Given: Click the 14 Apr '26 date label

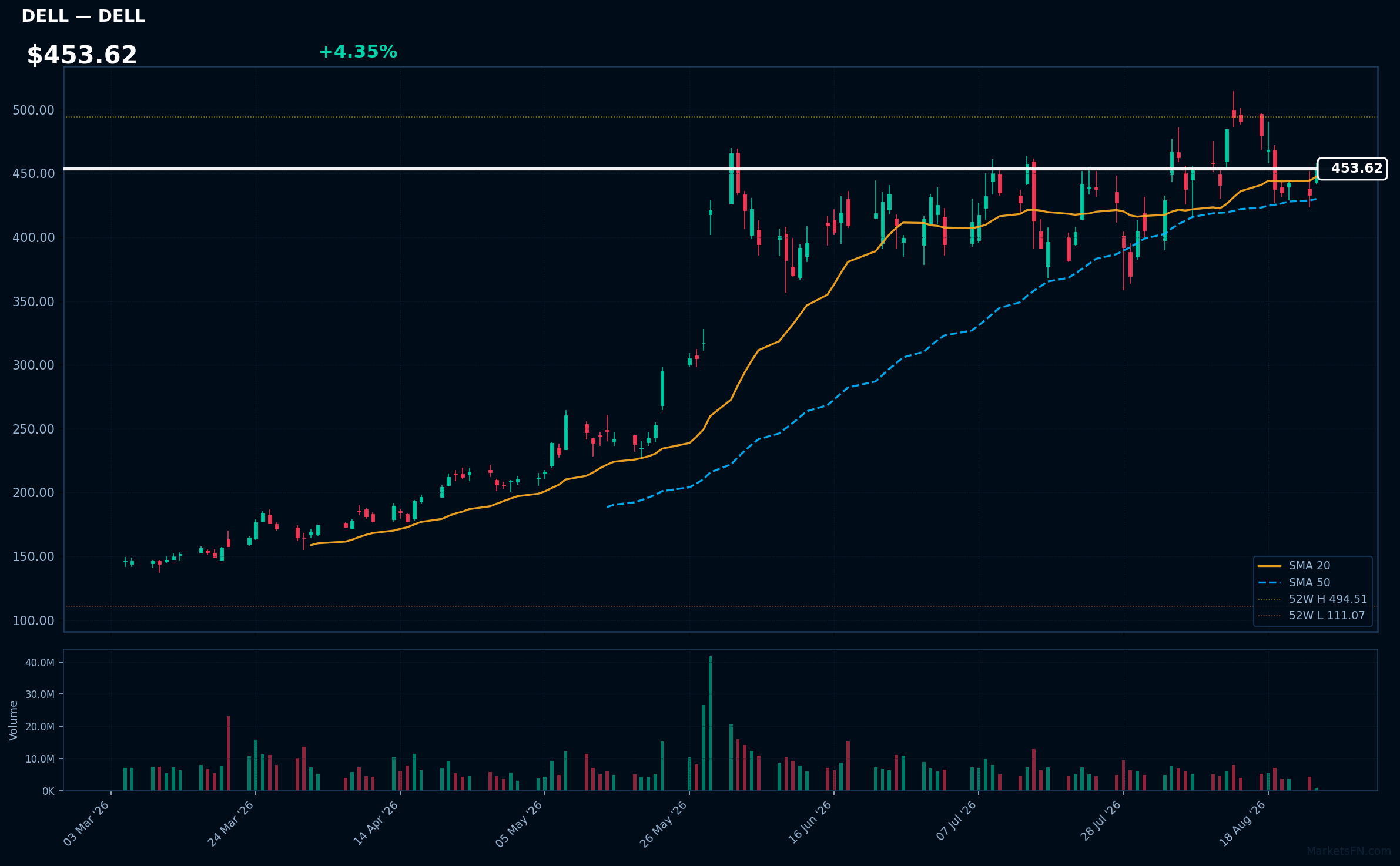Looking at the screenshot, I should point(376,824).
